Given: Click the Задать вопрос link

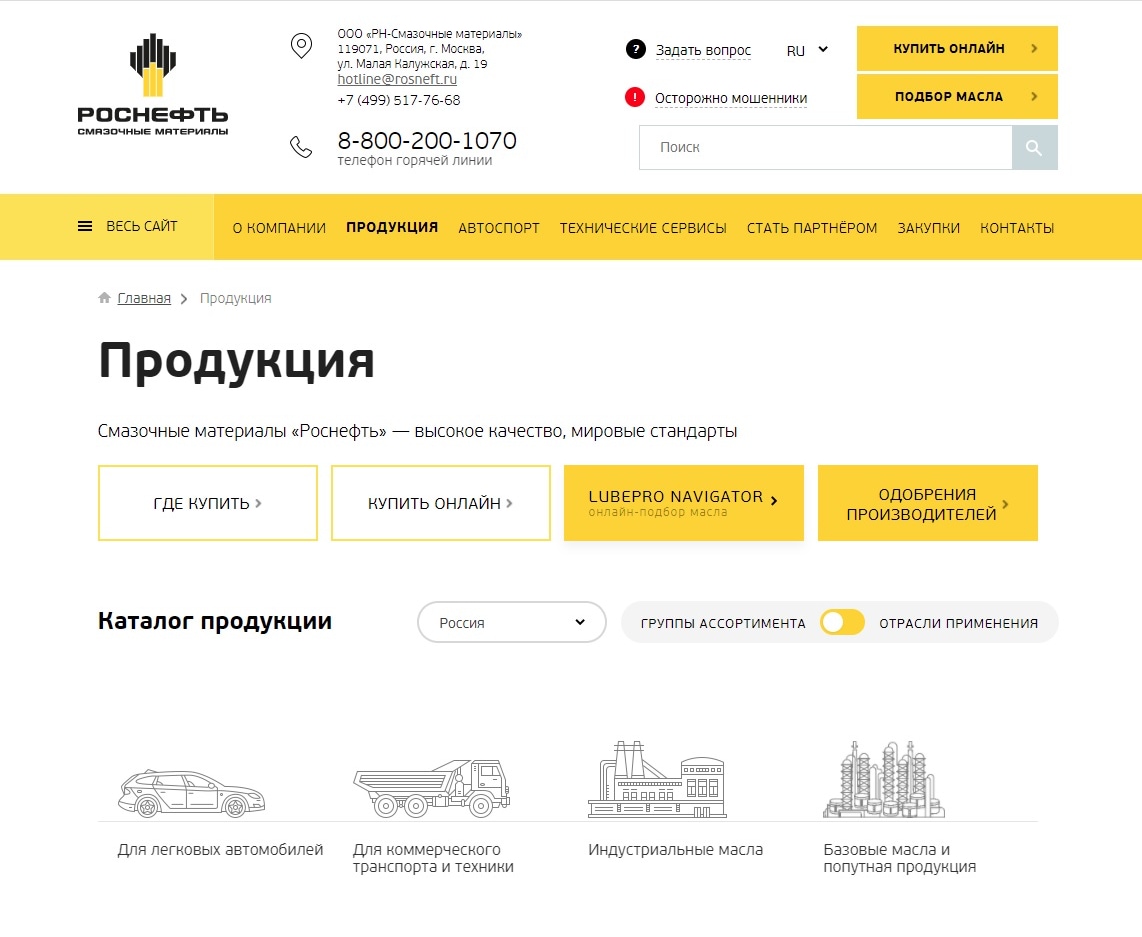Looking at the screenshot, I should (x=703, y=50).
